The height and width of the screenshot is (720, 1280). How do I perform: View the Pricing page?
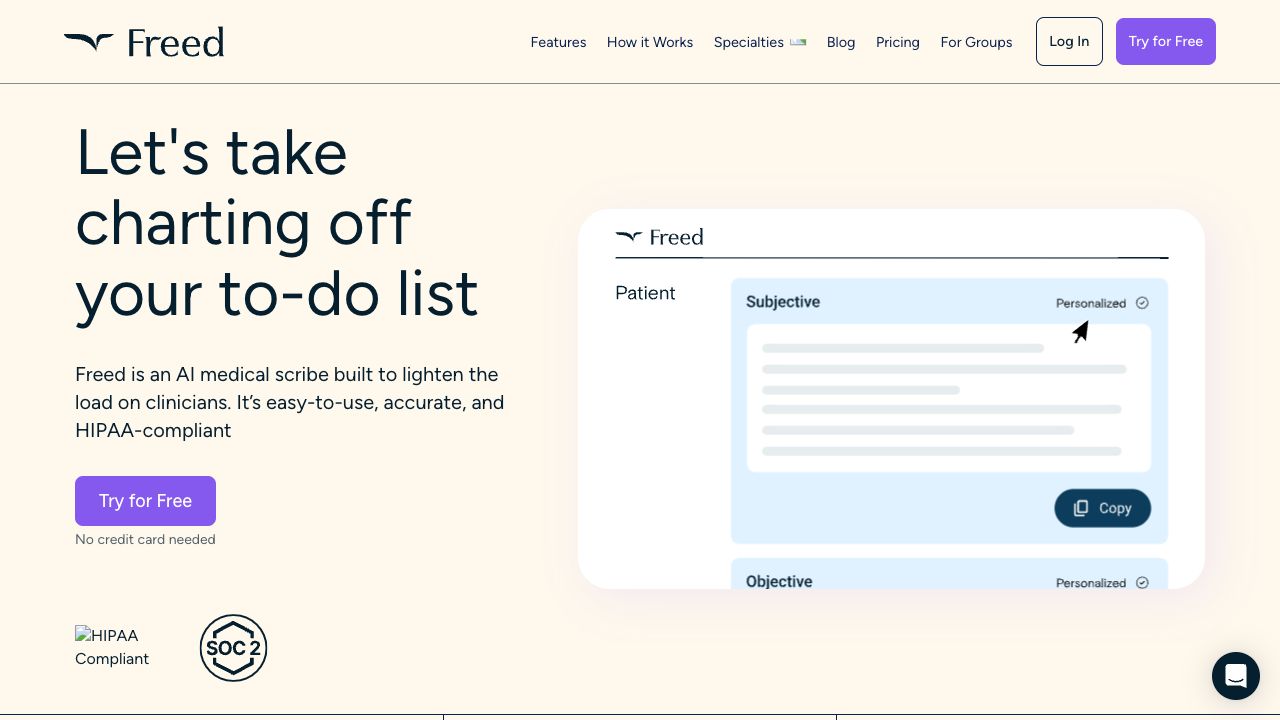897,42
